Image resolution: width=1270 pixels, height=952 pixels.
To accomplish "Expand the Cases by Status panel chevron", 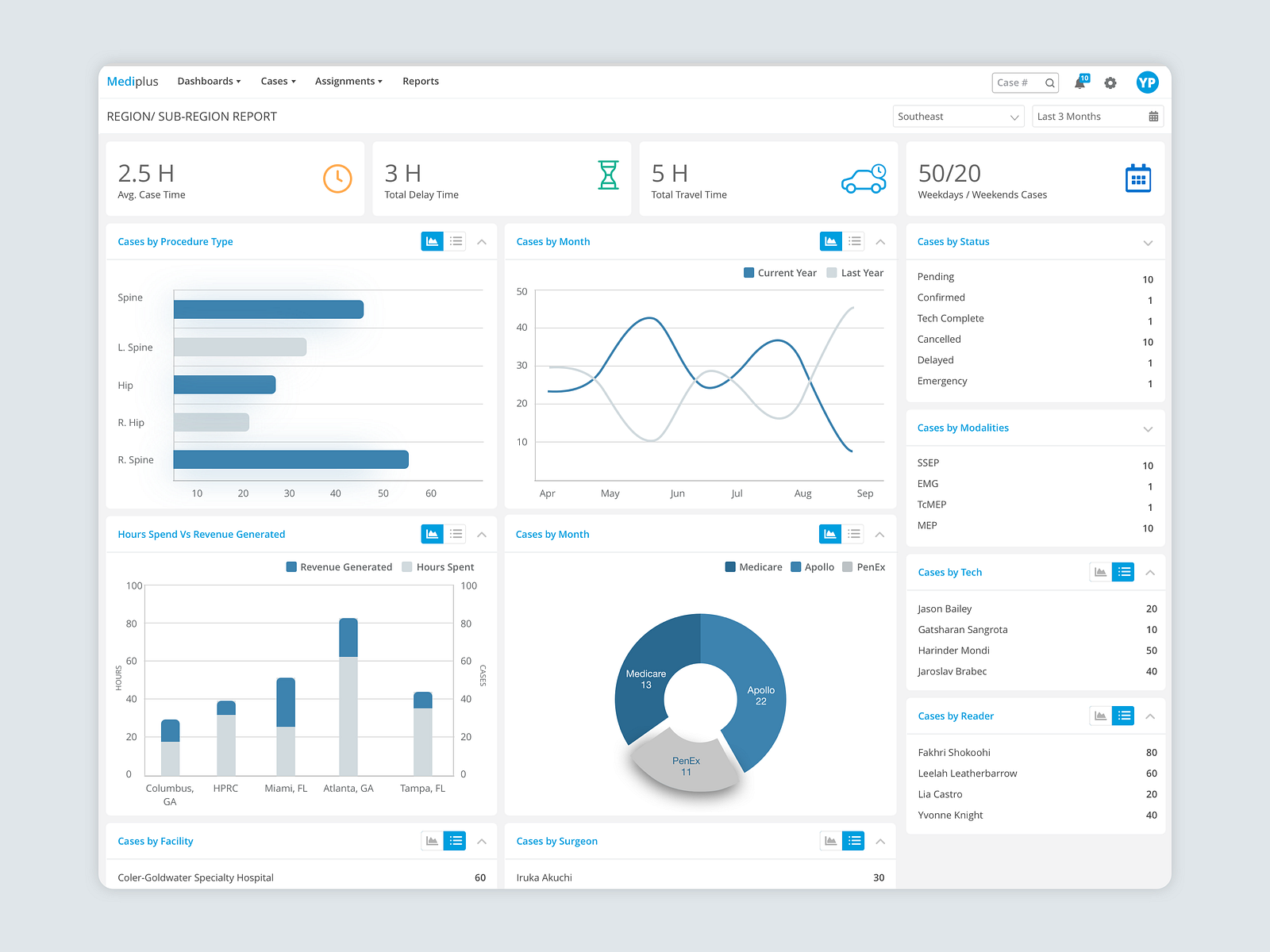I will point(1148,242).
